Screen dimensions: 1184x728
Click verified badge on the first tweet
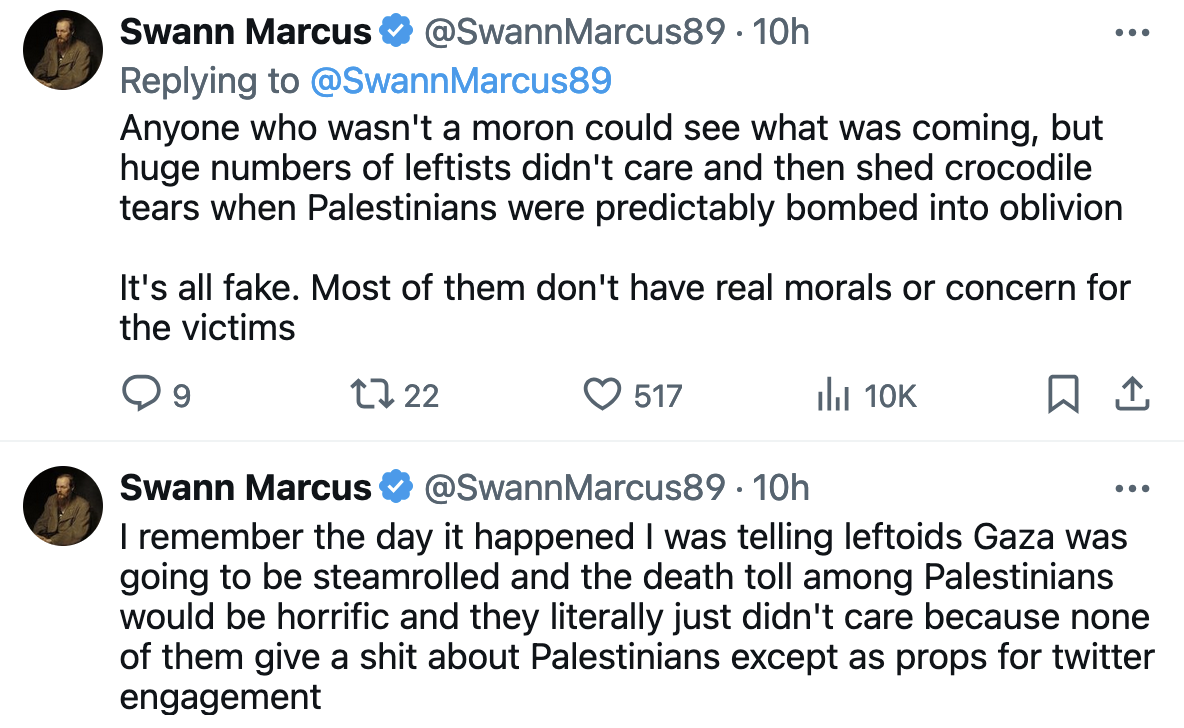pos(397,32)
